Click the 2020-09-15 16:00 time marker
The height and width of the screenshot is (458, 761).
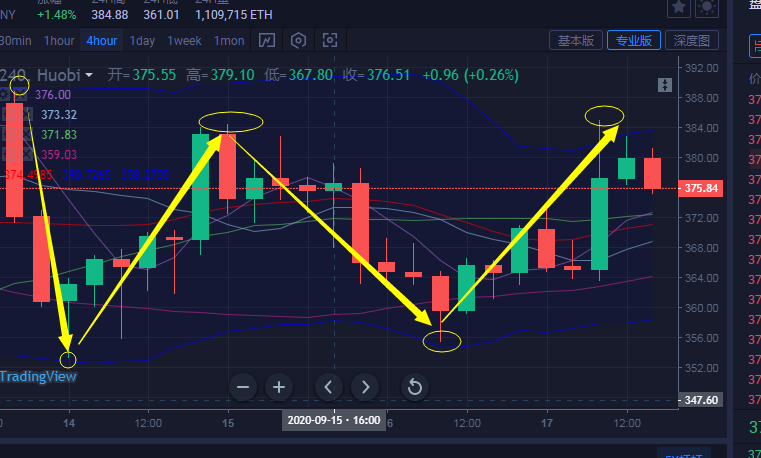[333, 420]
